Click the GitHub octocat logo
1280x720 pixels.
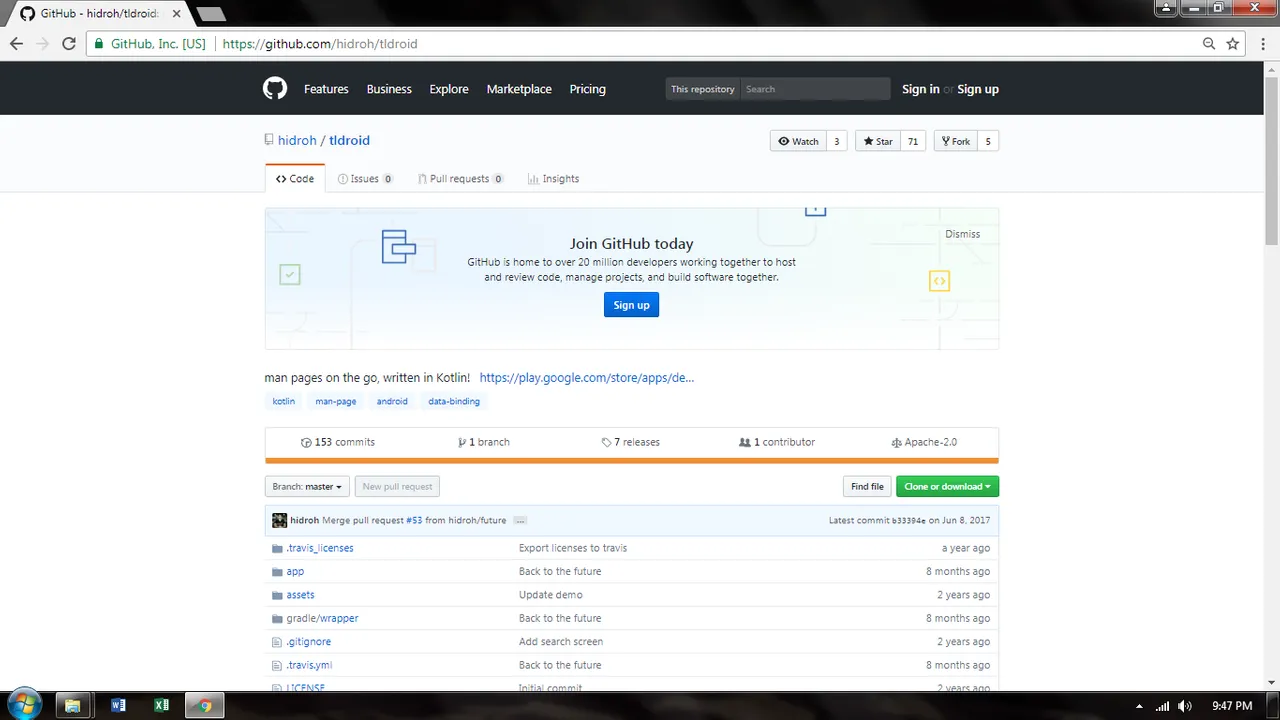[275, 89]
